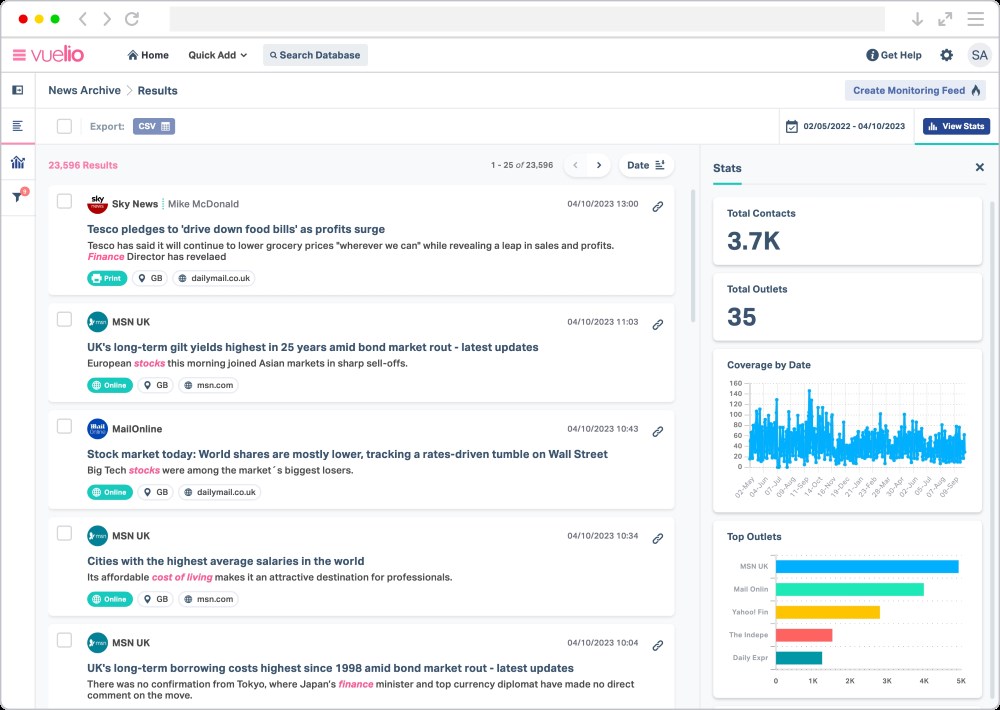Screen dimensions: 1000x710
Task: Select the gilt yields article checkbox
Action: click(64, 319)
